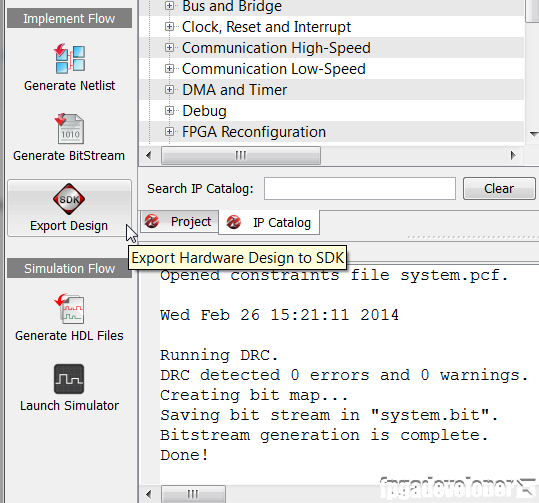Expand the Debug category

pyautogui.click(x=169, y=110)
